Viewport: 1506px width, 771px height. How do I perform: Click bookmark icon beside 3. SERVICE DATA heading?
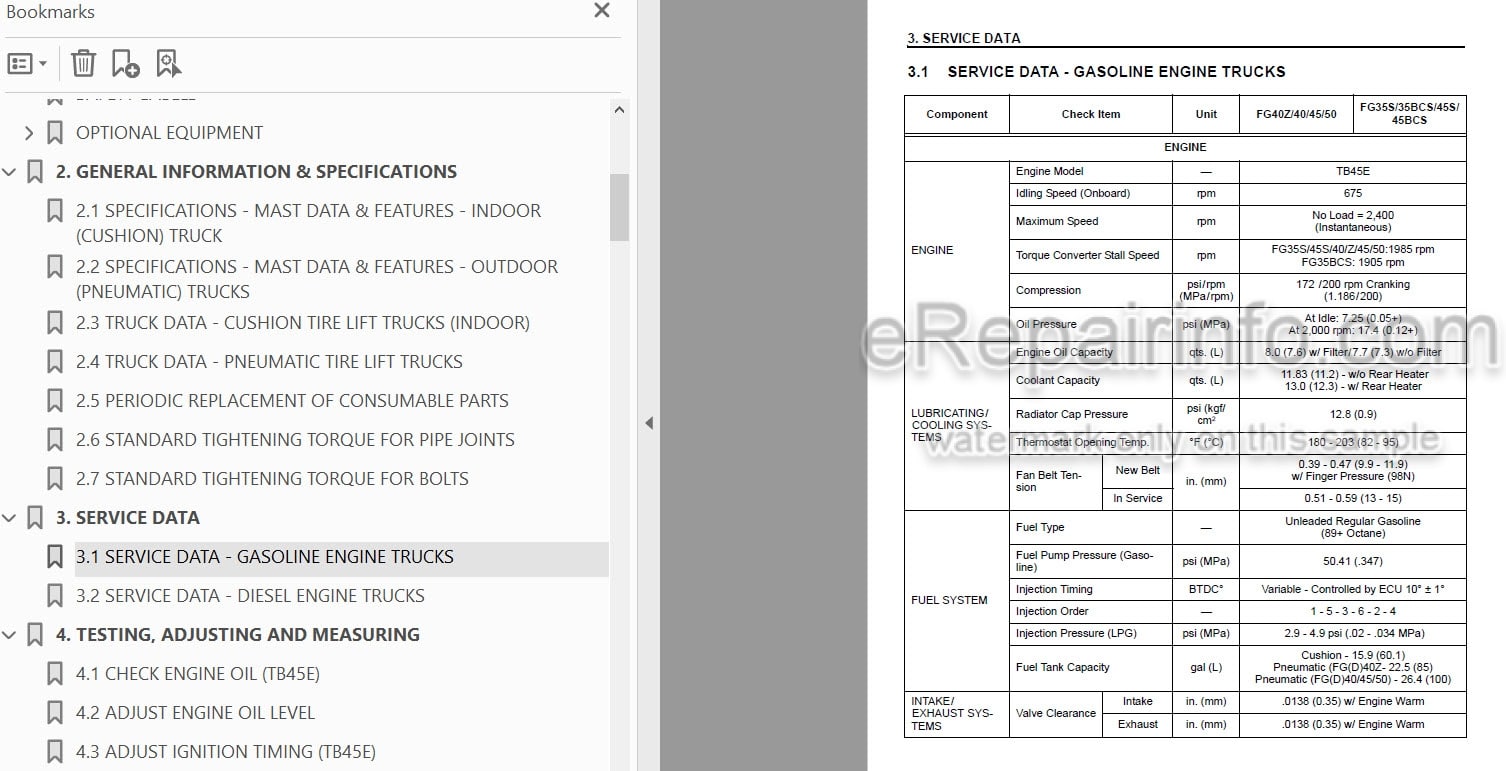[35, 518]
